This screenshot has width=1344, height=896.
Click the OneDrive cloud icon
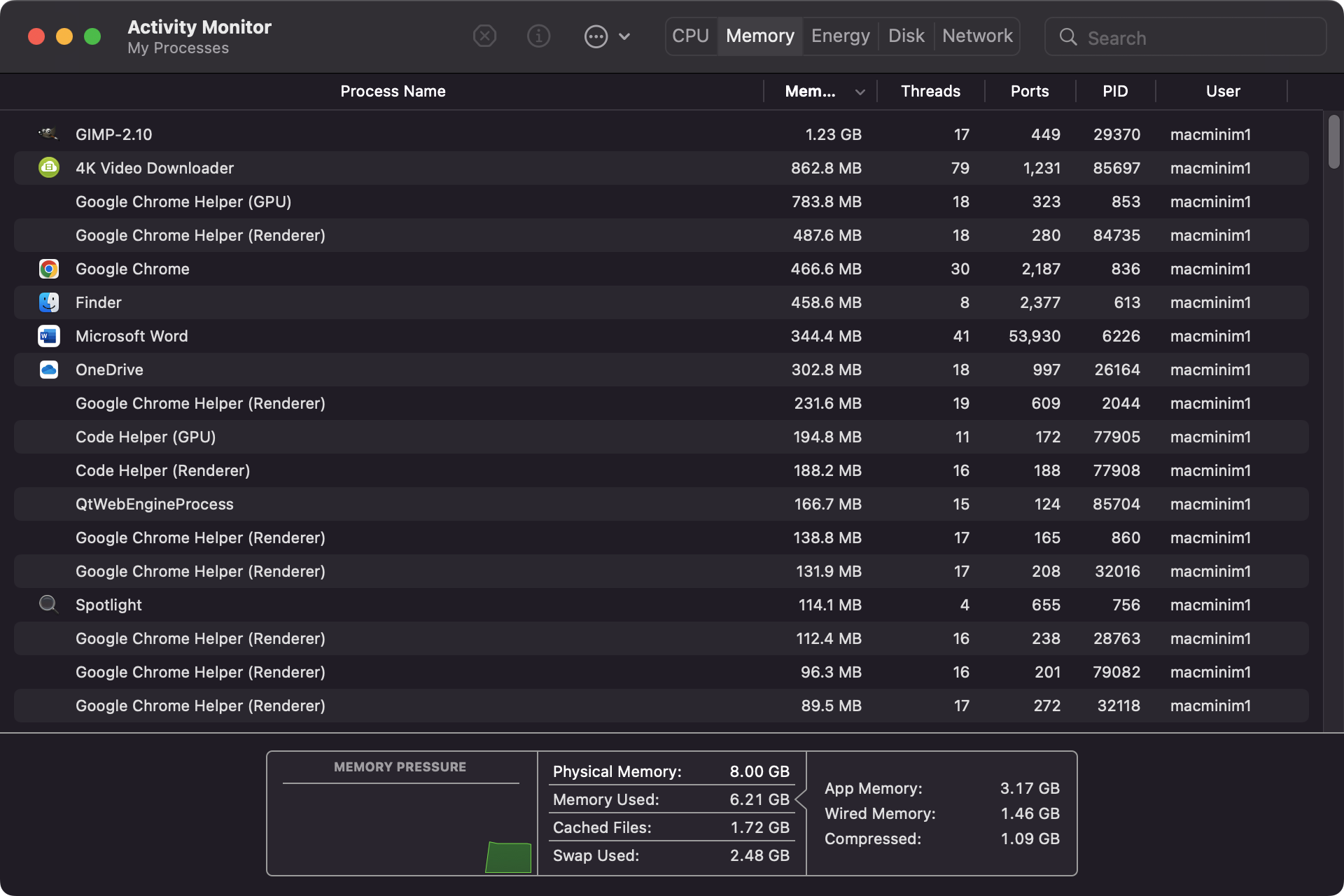pyautogui.click(x=48, y=370)
